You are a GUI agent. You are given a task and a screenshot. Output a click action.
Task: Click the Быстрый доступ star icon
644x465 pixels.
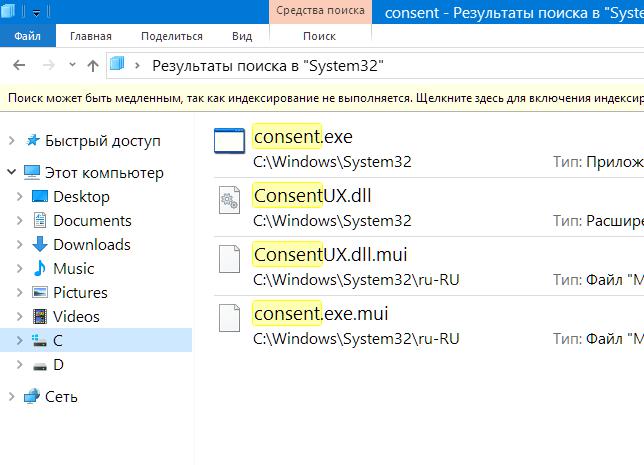(33, 140)
